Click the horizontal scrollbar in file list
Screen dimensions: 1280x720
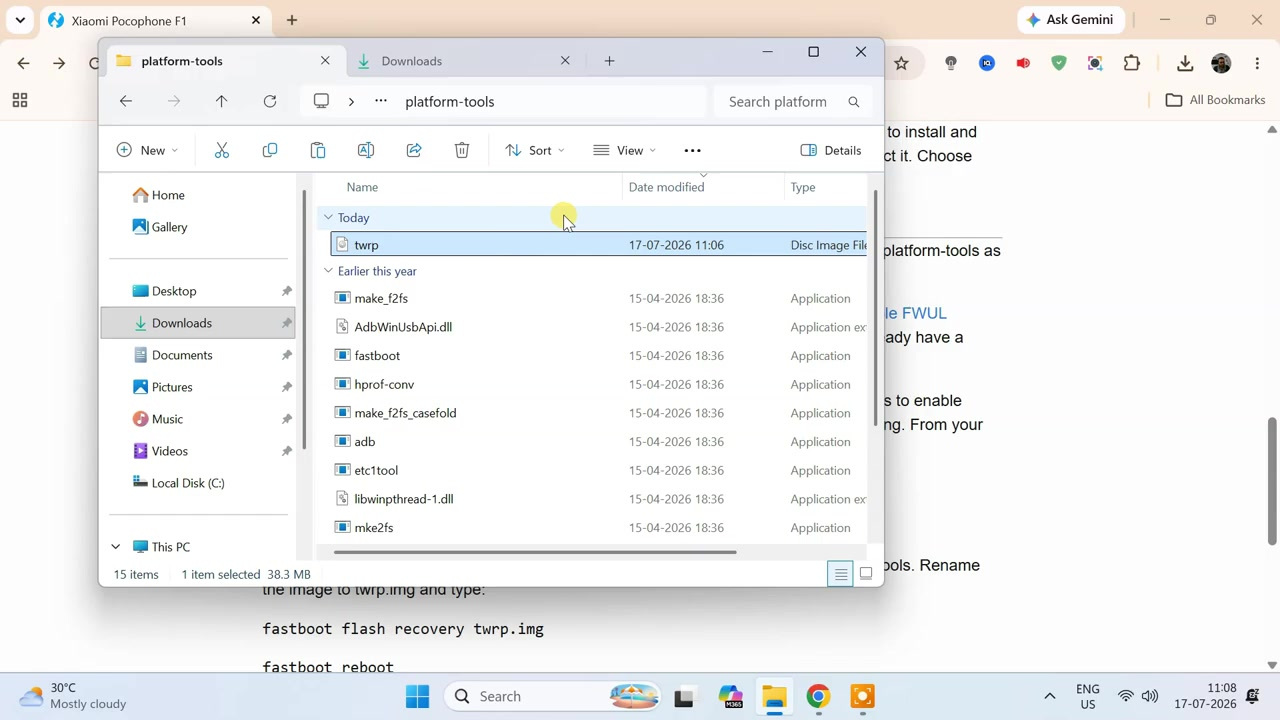(x=535, y=552)
